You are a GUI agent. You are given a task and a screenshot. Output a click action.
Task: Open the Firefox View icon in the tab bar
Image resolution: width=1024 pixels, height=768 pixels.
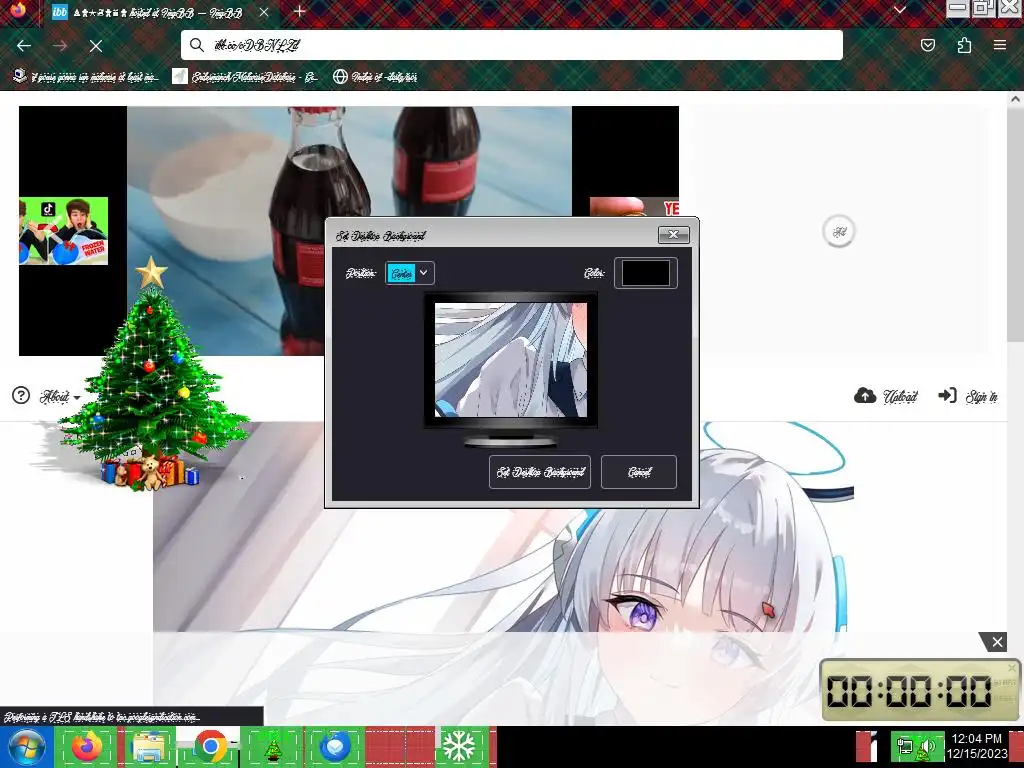coord(18,10)
